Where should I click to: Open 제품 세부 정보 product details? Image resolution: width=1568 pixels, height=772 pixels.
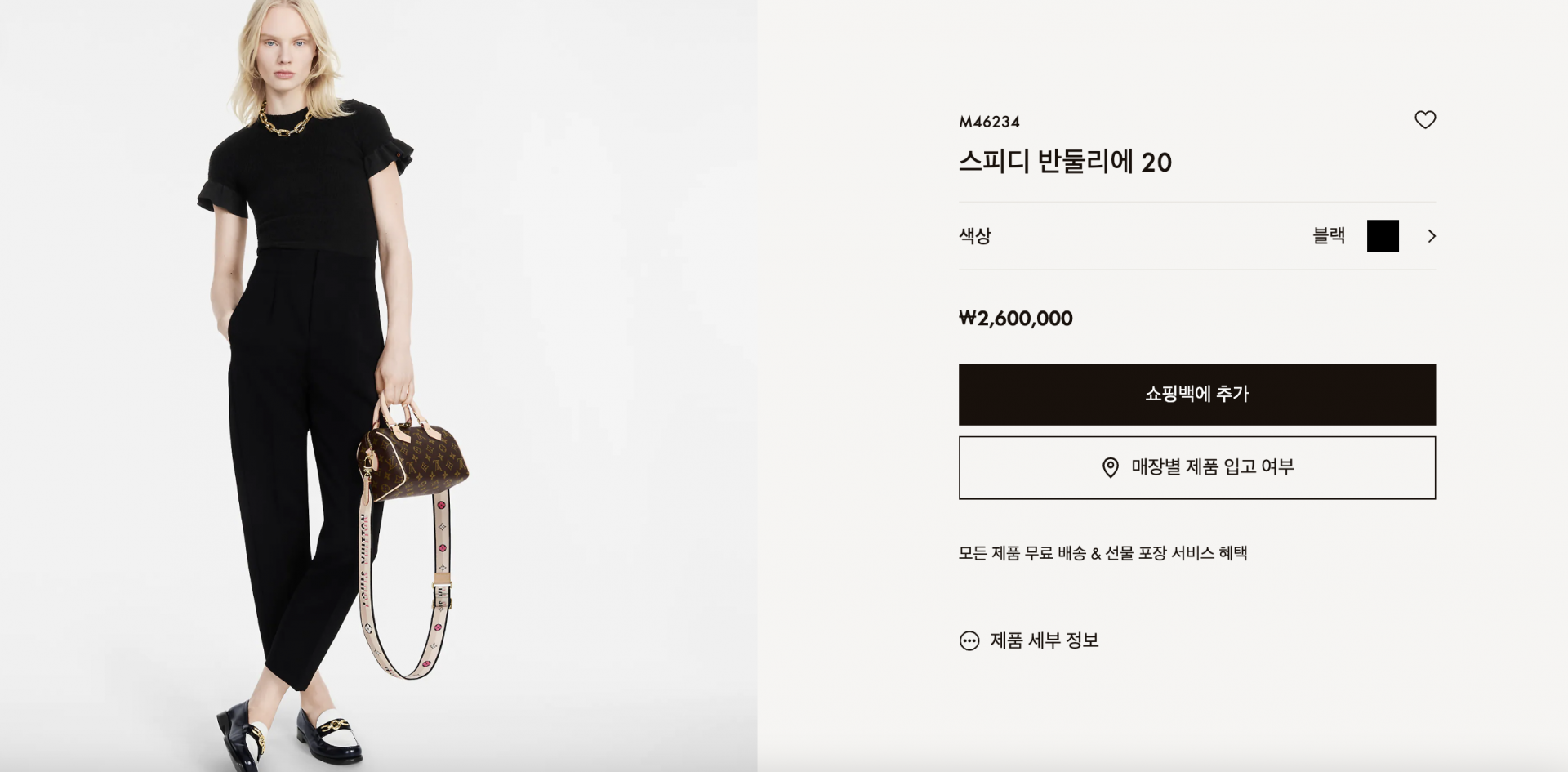[1029, 640]
